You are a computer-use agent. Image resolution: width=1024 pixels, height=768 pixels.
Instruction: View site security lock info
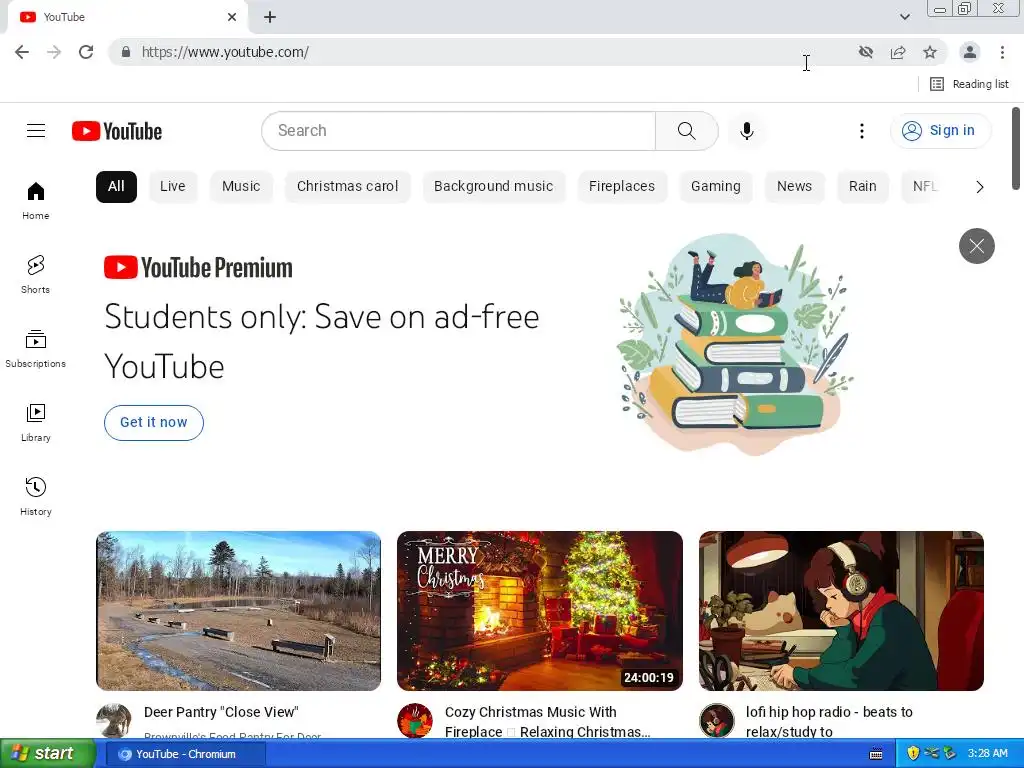(x=126, y=52)
